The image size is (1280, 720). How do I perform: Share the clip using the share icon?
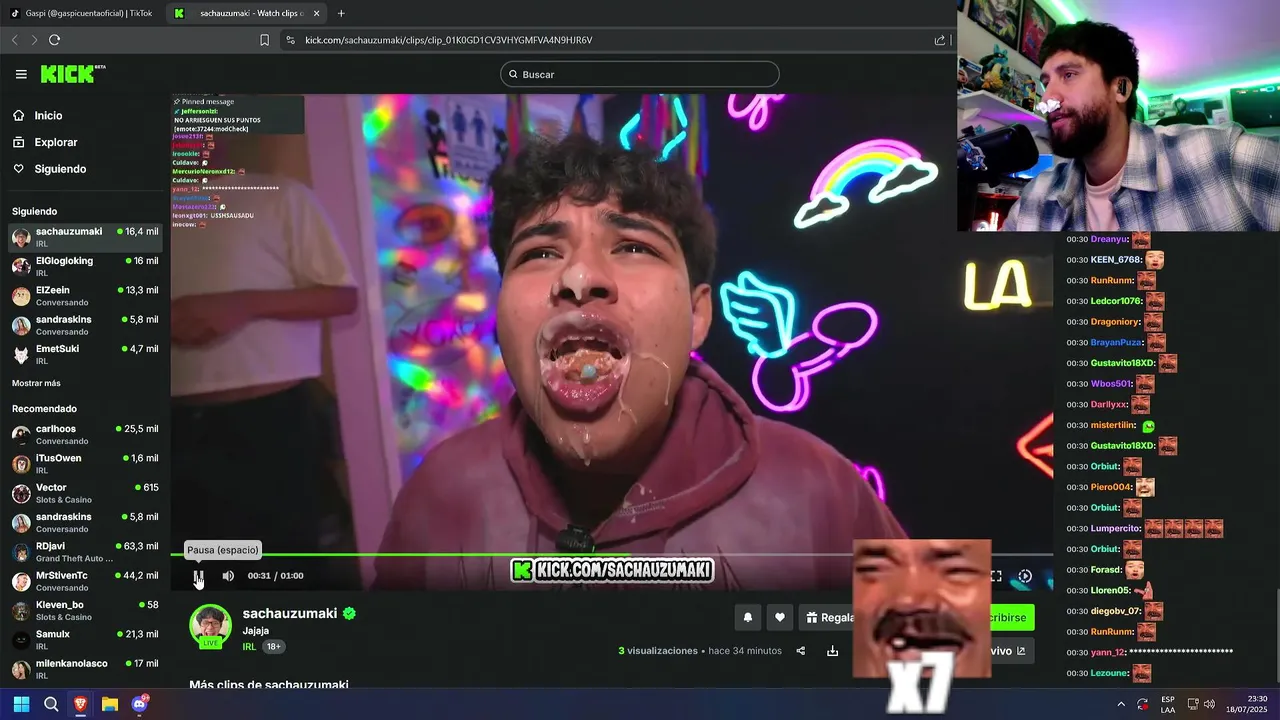(x=800, y=651)
